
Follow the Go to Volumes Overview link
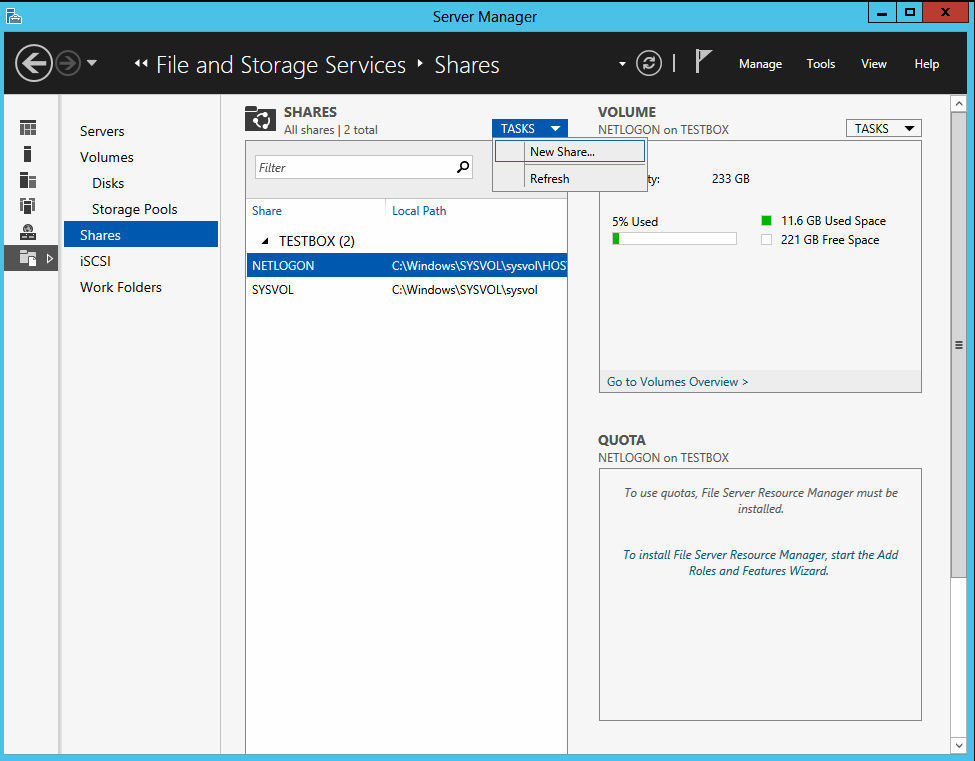[x=677, y=381]
